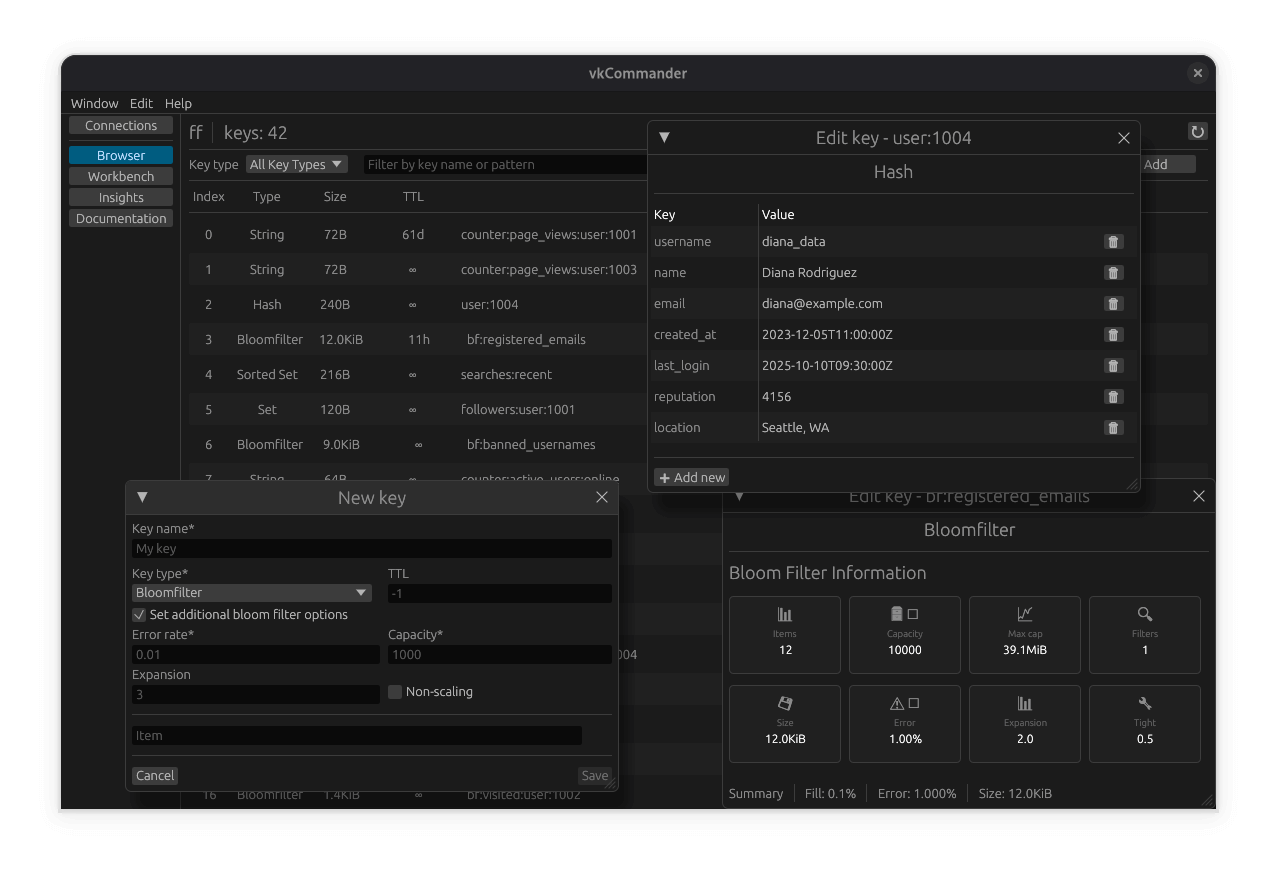1277x876 pixels.
Task: Click the Filters magnifier icon
Action: click(1144, 616)
